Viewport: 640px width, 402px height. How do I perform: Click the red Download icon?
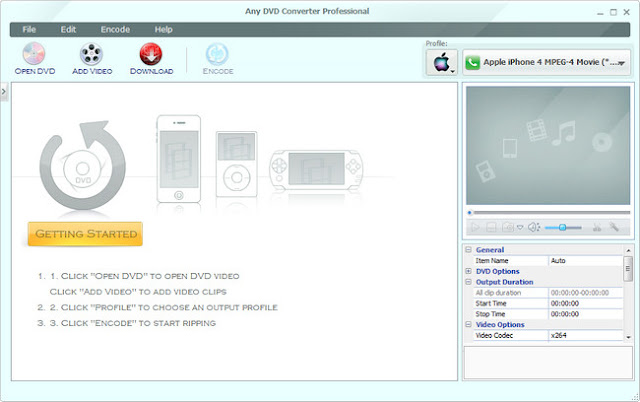(151, 53)
